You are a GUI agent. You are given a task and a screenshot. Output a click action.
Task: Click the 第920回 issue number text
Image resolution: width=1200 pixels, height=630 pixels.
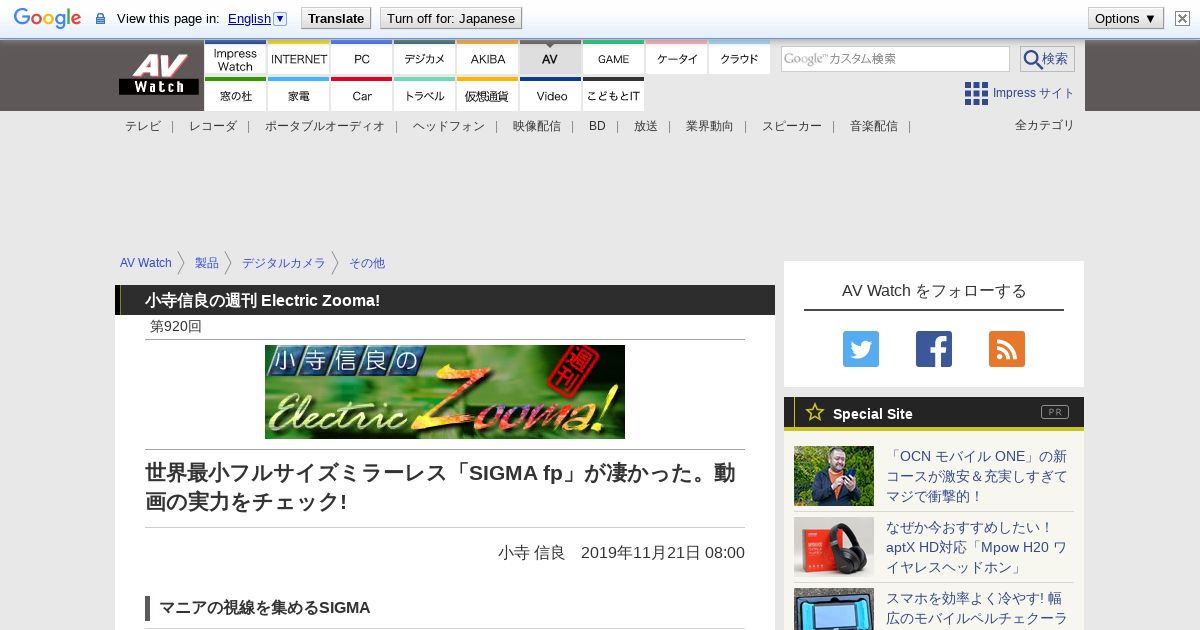(176, 327)
